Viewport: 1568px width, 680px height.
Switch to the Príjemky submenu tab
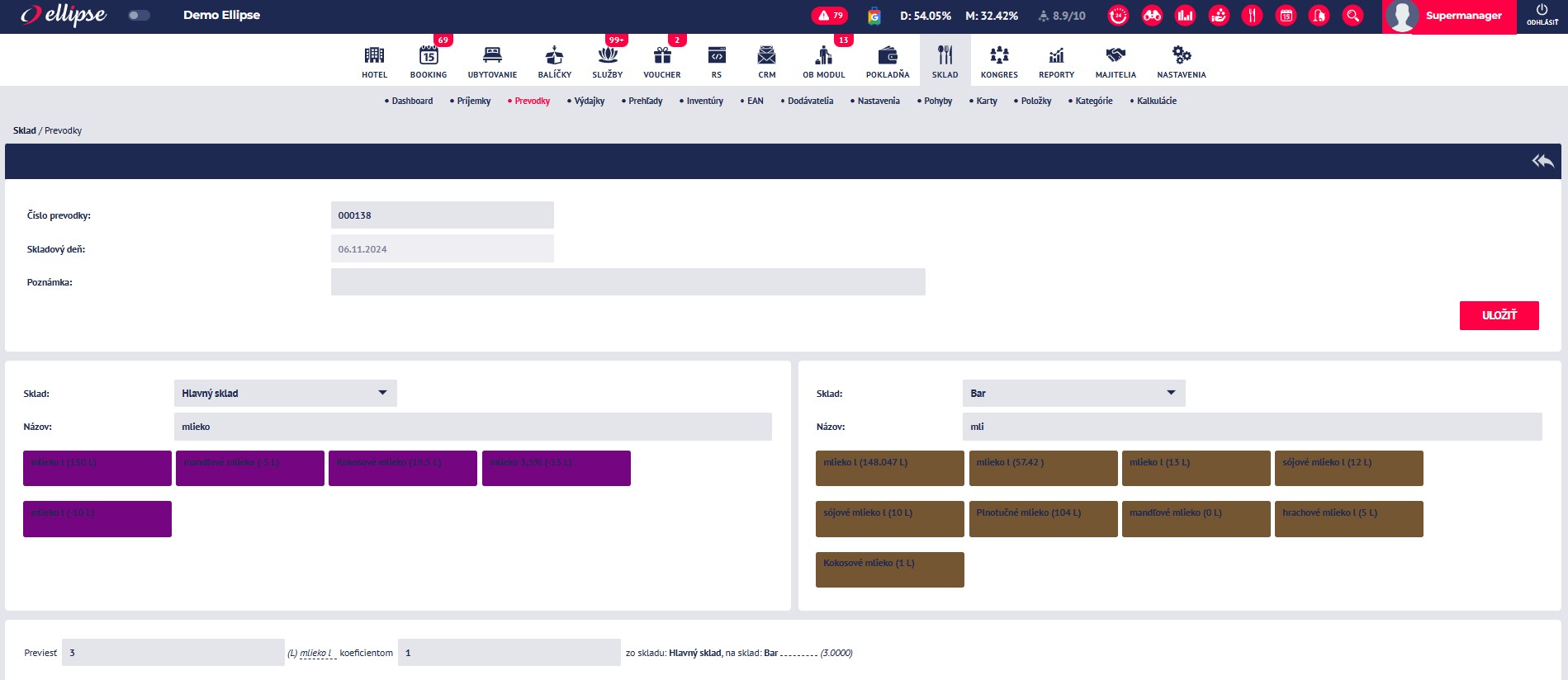(x=473, y=102)
